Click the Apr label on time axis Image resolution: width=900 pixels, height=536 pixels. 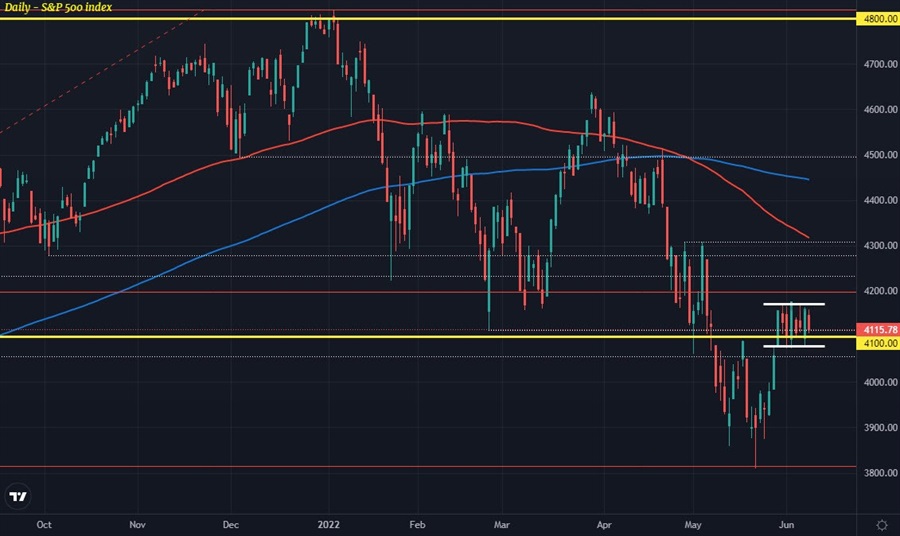click(x=604, y=525)
